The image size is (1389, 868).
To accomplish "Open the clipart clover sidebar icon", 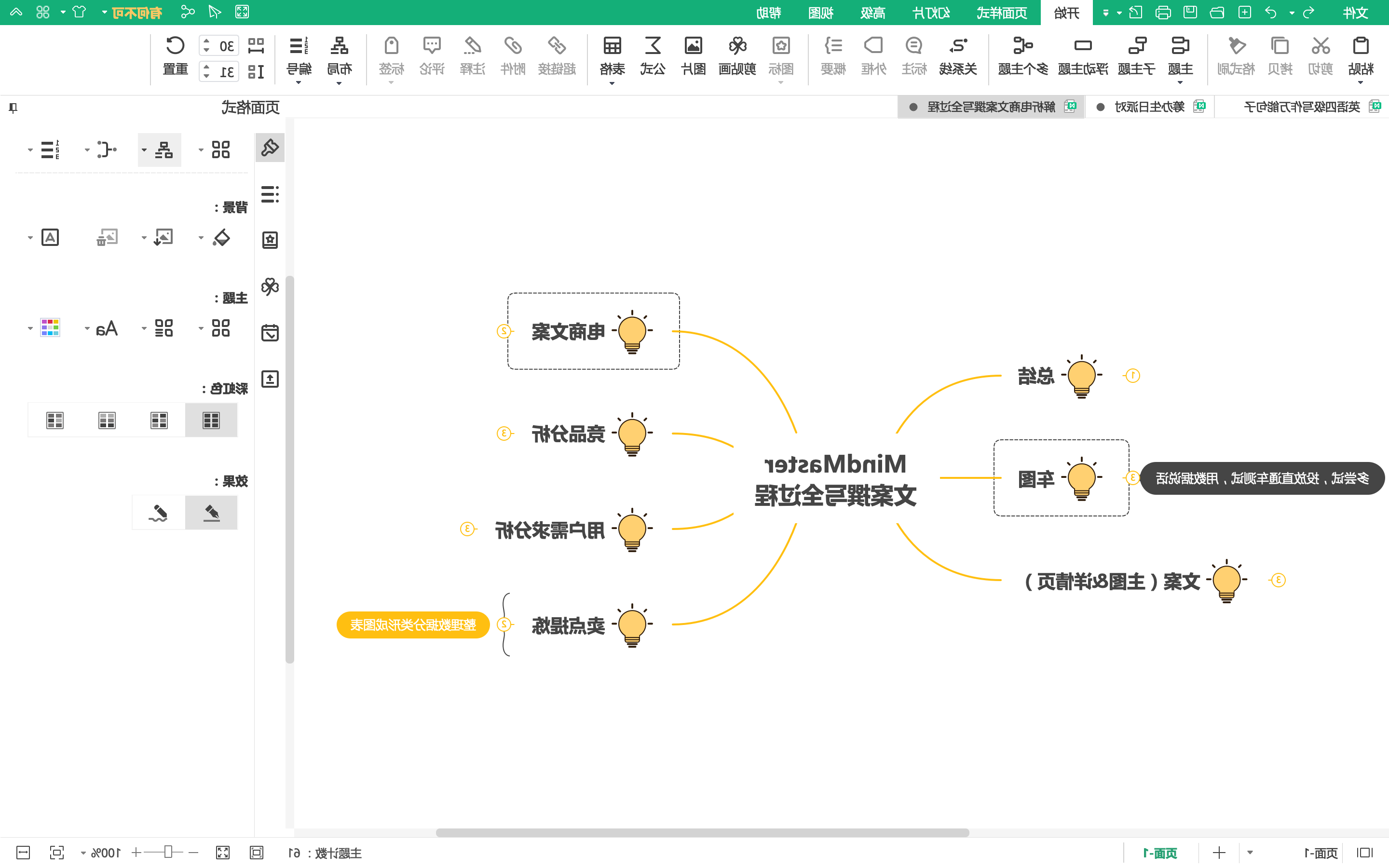I will click(x=270, y=286).
